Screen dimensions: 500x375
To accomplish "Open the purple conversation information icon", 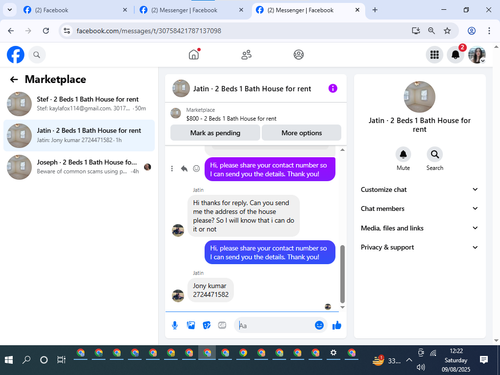I will (333, 88).
